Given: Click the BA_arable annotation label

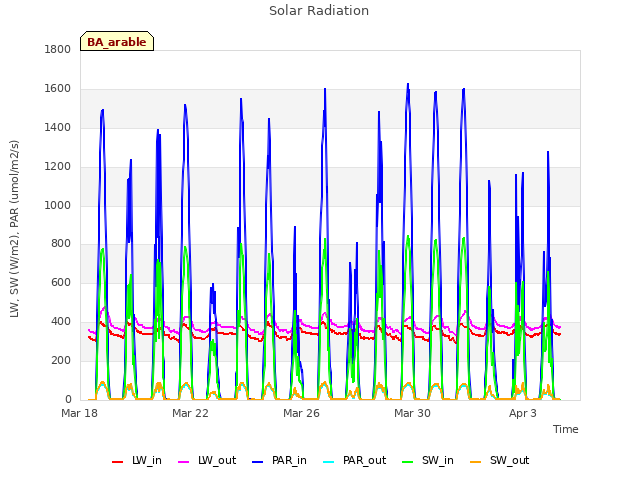Looking at the screenshot, I should click(x=117, y=41).
